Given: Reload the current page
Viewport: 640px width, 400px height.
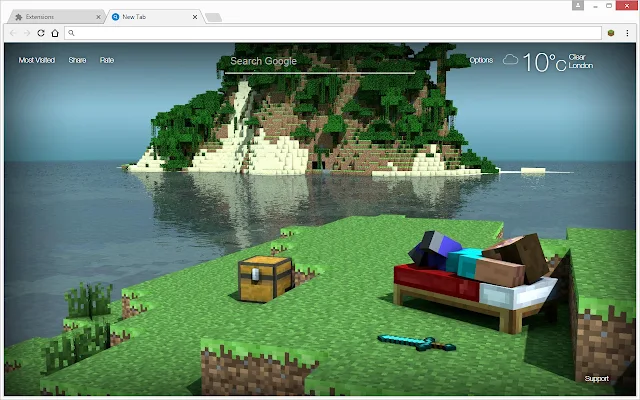Looking at the screenshot, I should [41, 33].
